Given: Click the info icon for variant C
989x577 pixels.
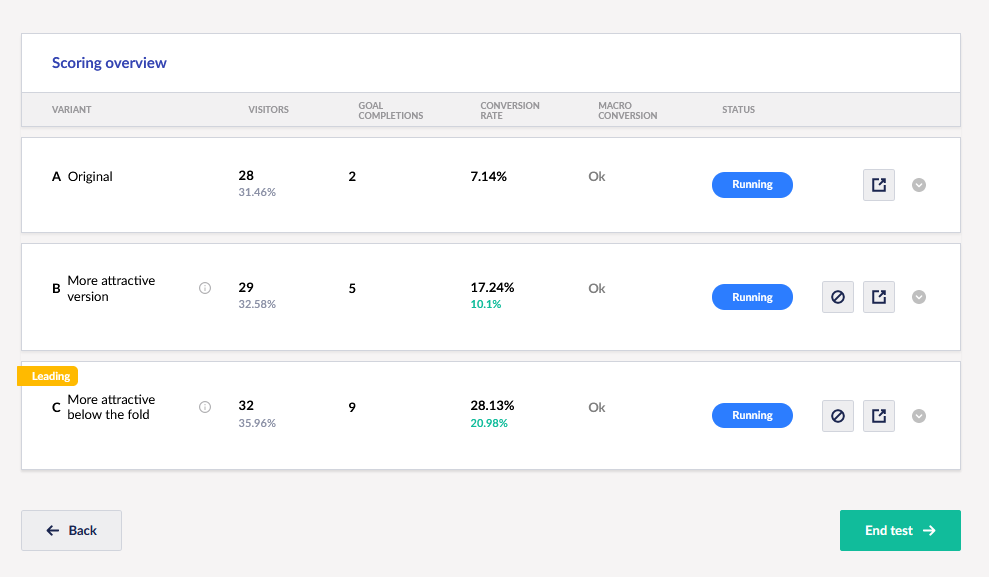Looking at the screenshot, I should [x=204, y=406].
